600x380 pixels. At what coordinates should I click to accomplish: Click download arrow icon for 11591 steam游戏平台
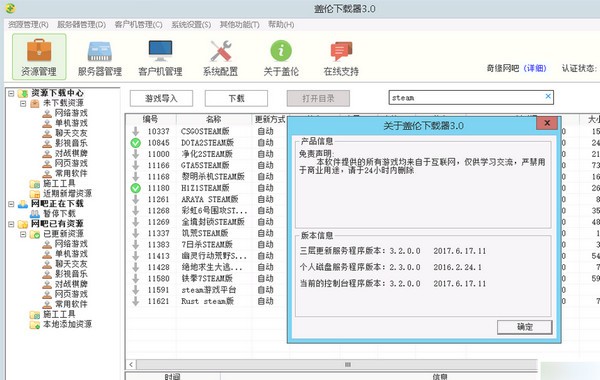(135, 290)
